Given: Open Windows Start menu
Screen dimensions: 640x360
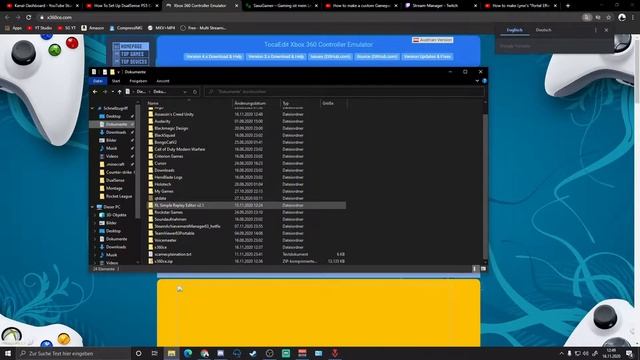Looking at the screenshot, I should coord(8,353).
